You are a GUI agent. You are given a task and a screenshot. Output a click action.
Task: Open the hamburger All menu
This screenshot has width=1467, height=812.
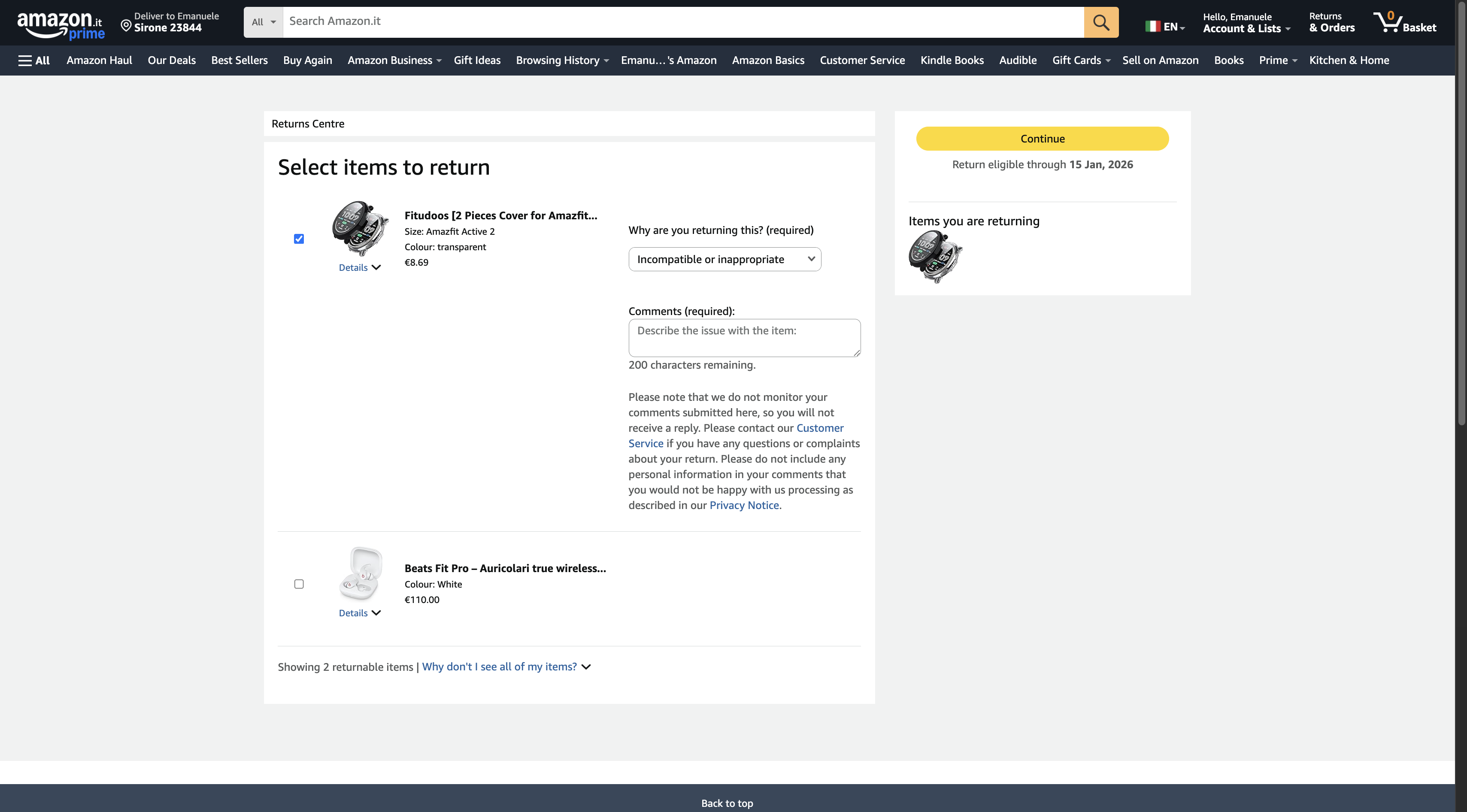point(33,61)
